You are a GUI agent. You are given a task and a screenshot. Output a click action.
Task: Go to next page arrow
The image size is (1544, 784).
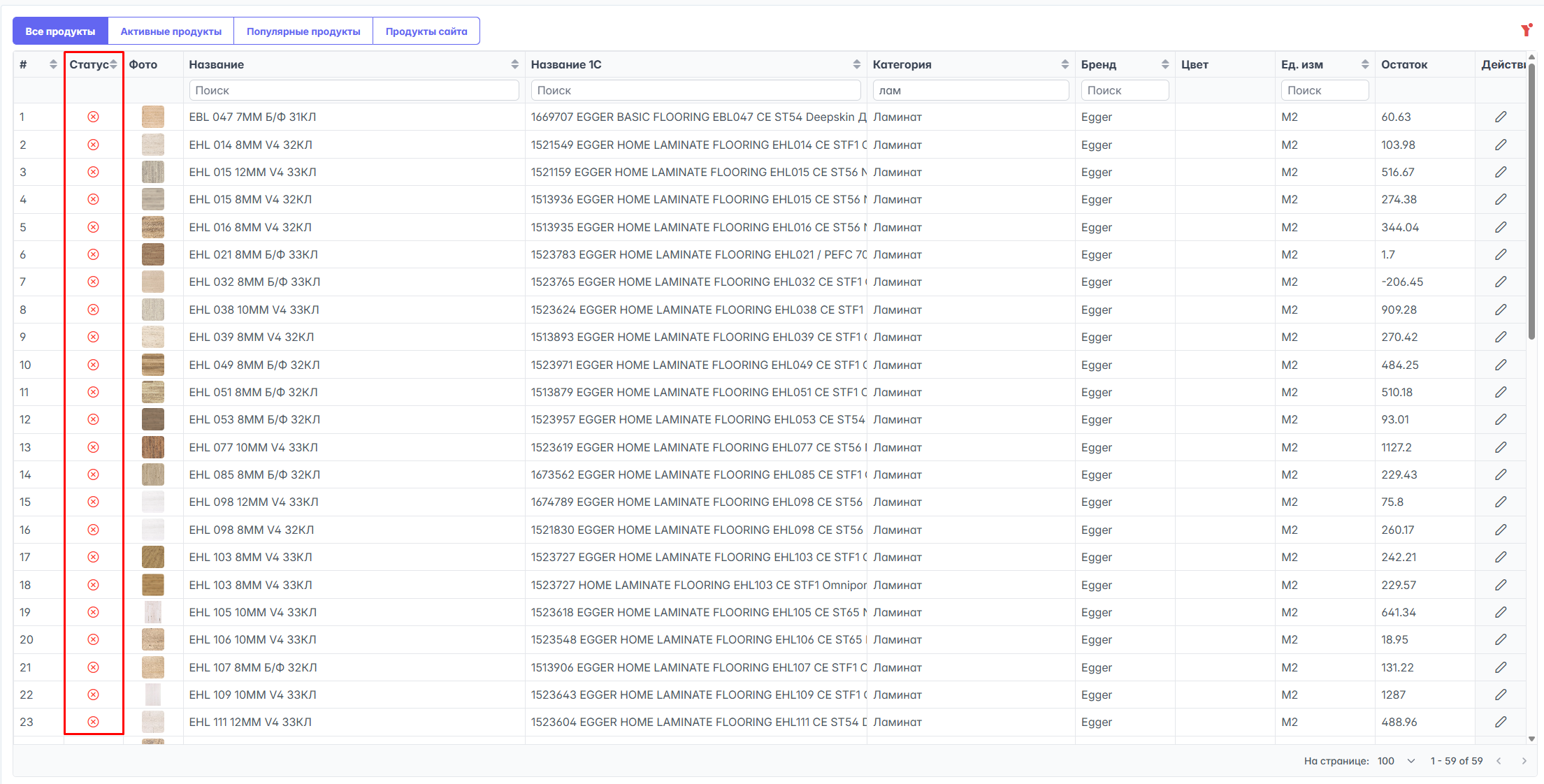1524,761
